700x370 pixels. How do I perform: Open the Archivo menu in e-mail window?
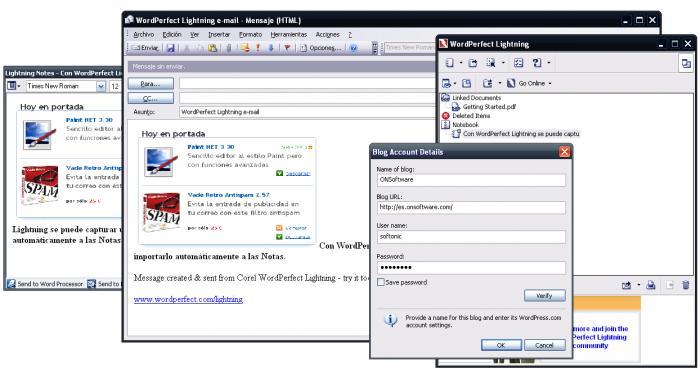tap(143, 34)
